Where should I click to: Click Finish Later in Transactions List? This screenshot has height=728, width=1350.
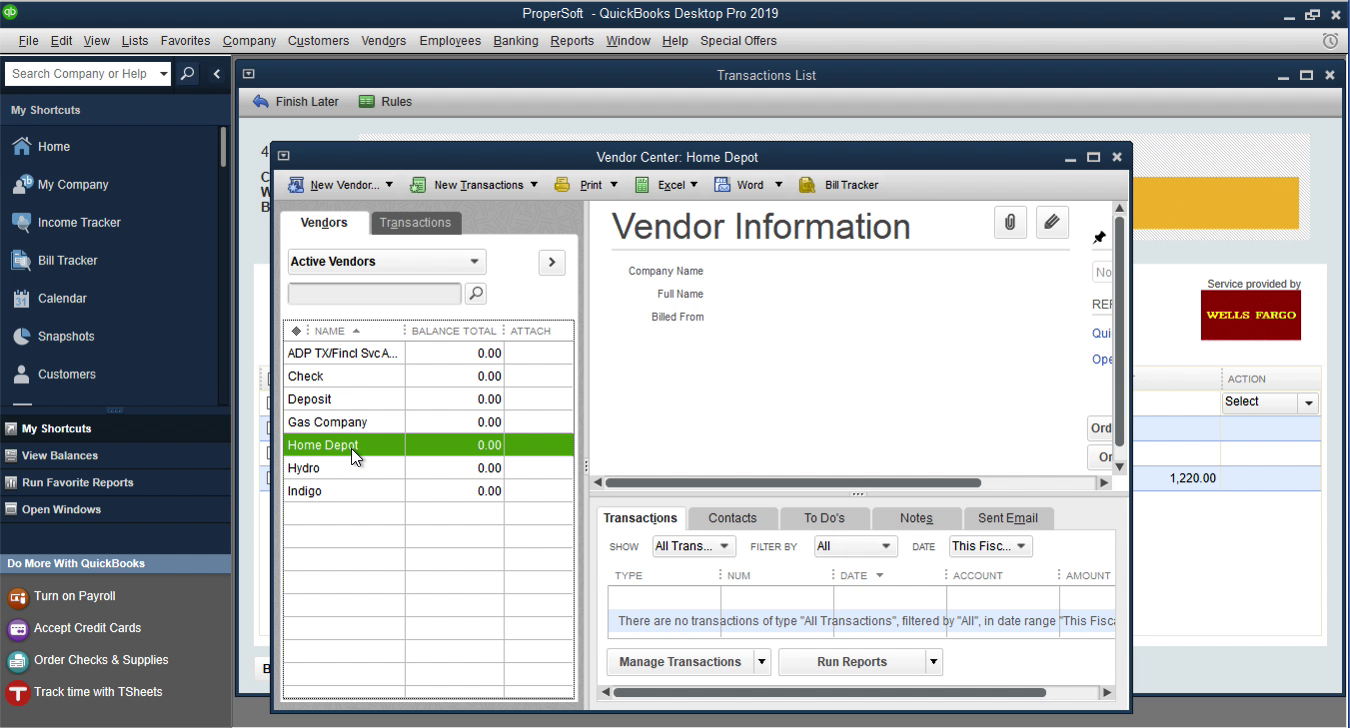(296, 102)
